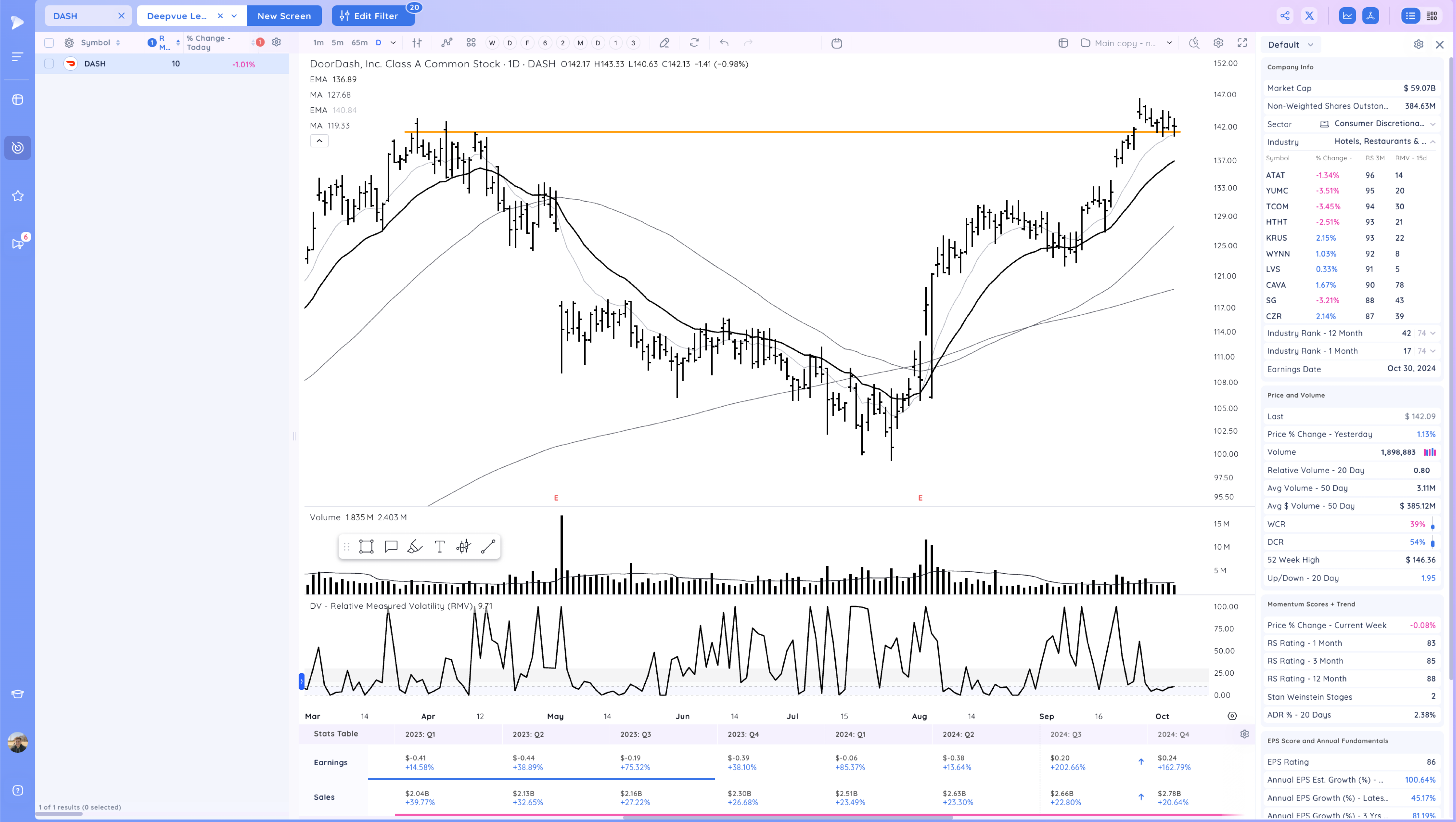Click the orange horizontal resistance line
Viewport: 1456px width, 822px height.
(735, 132)
